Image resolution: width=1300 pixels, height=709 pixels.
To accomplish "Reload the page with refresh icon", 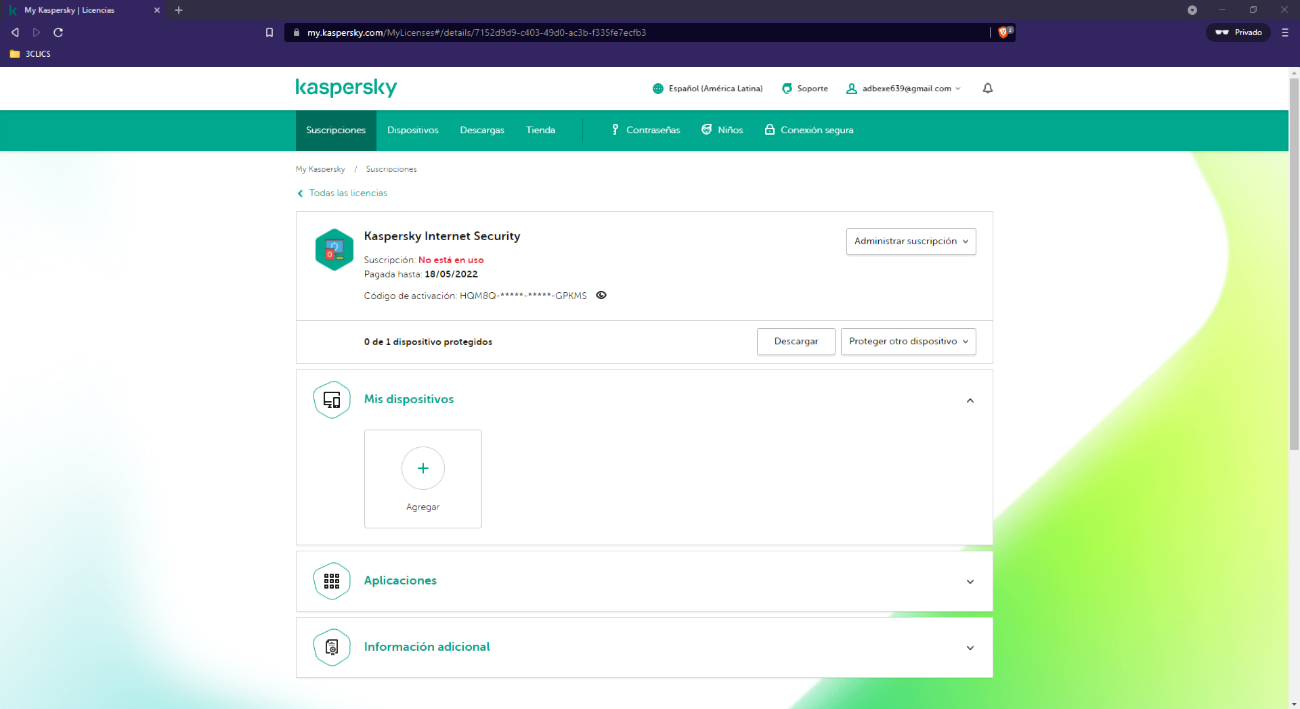I will point(58,32).
